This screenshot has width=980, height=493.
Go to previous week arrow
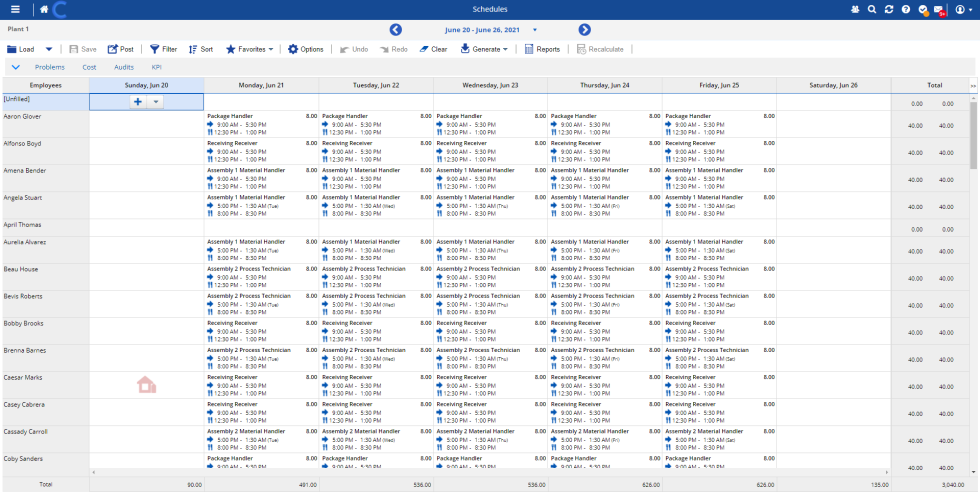click(x=396, y=30)
